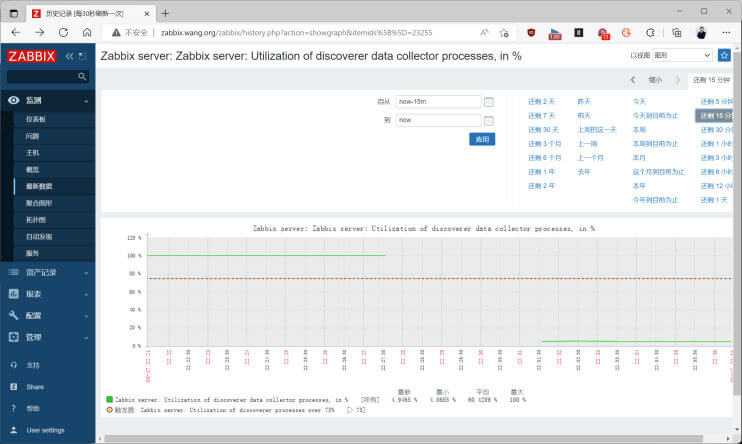This screenshot has width=742, height=444.
Task: Select the 最近 30 天 time range link
Action: (543, 130)
